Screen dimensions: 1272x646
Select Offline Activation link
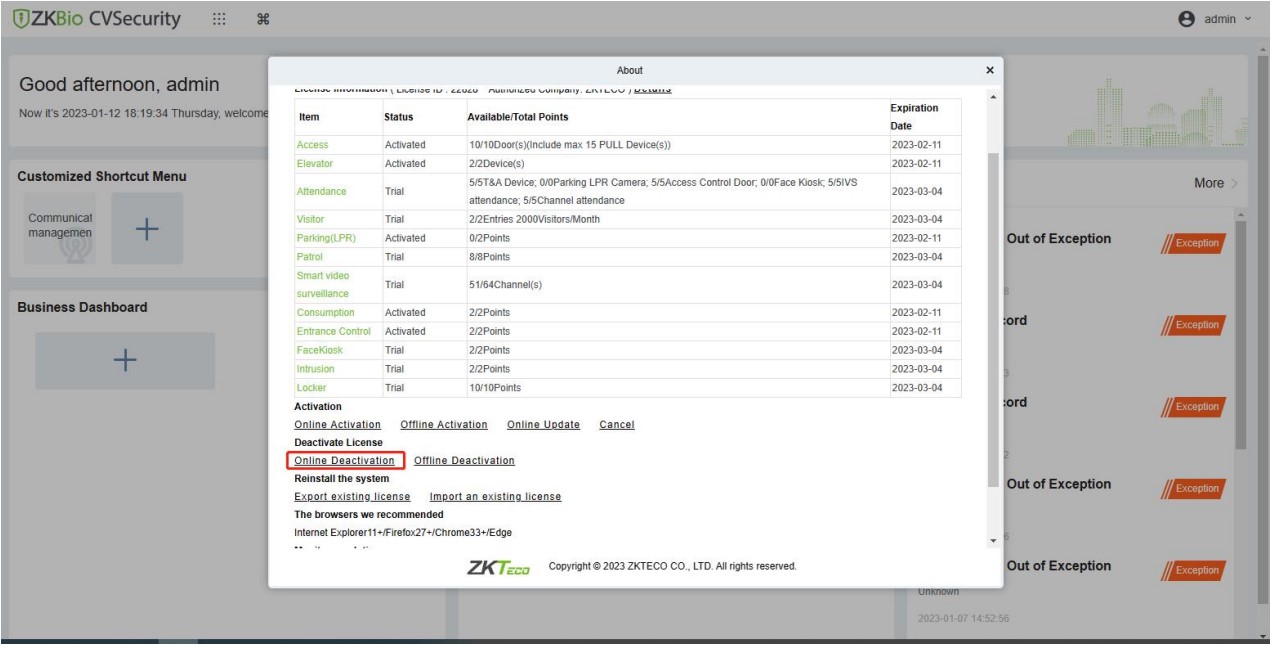pos(444,425)
